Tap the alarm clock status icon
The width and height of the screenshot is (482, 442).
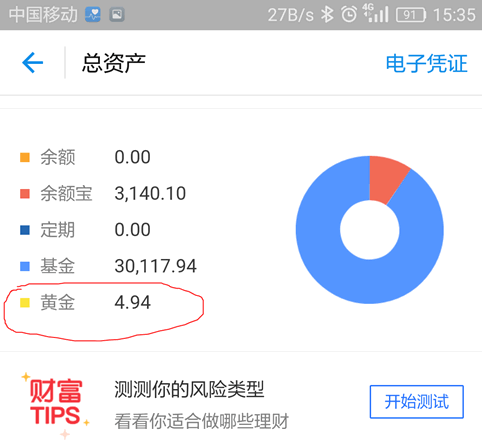click(x=349, y=15)
